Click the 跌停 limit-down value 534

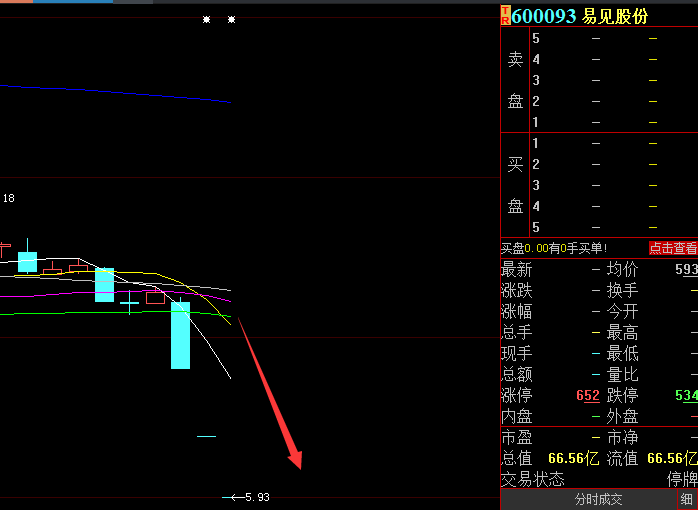pyautogui.click(x=686, y=395)
